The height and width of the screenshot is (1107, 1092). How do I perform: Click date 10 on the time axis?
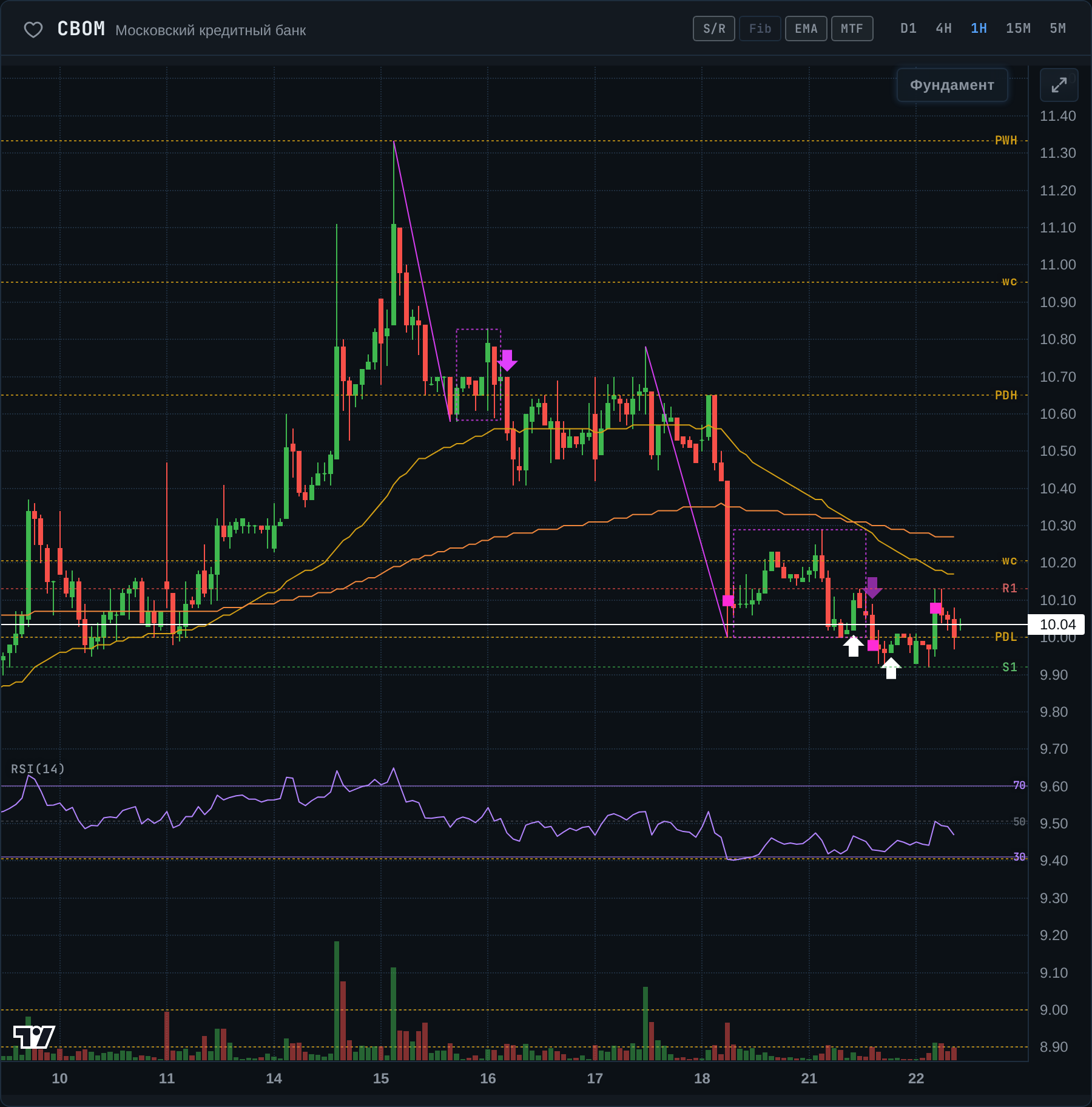pos(59,1078)
